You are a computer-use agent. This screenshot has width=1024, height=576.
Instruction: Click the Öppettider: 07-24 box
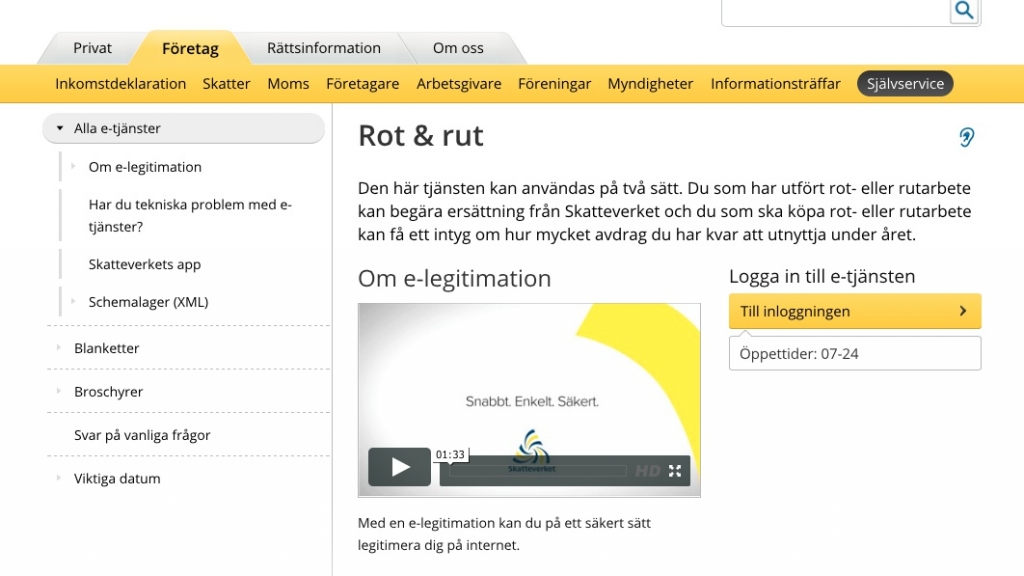[x=855, y=353]
